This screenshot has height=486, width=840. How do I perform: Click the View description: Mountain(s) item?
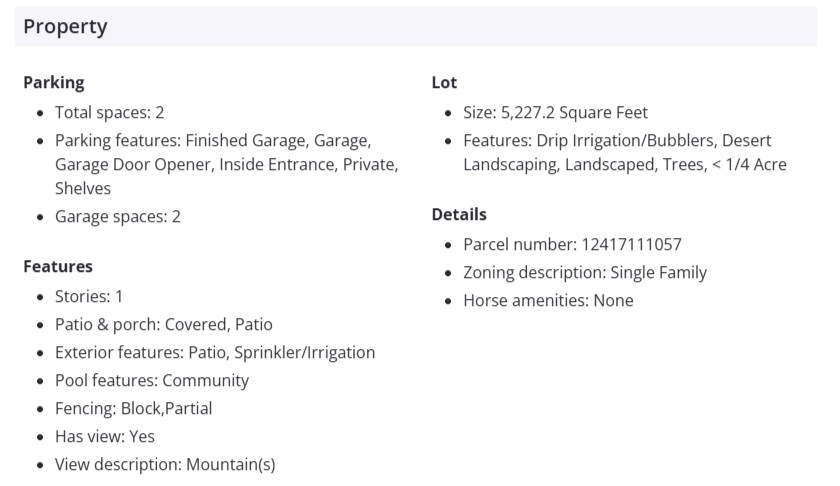165,464
